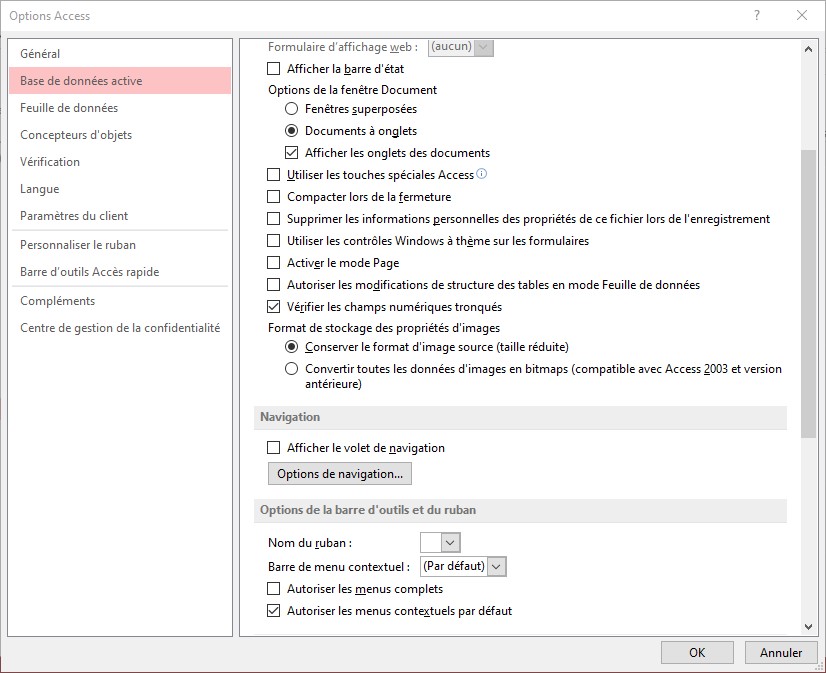Screen dimensions: 826x673
Task: Confirm with the OK button
Action: click(697, 653)
